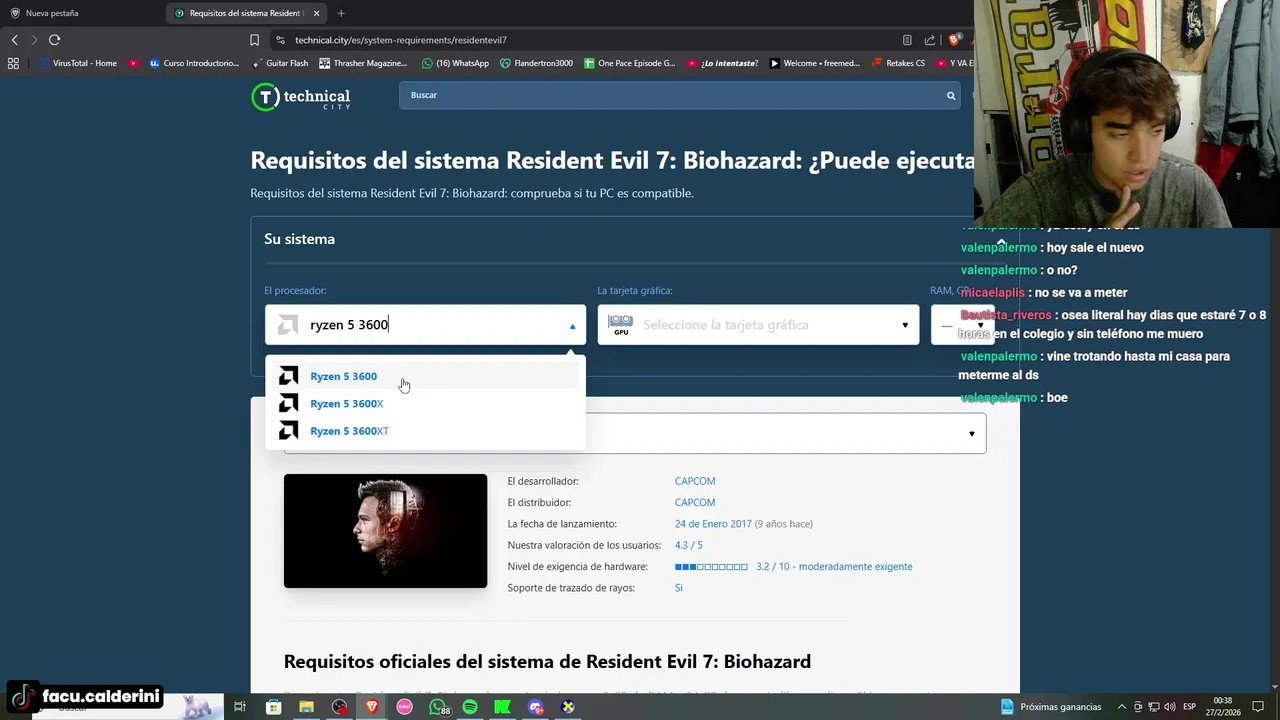Open the bookmarks apps grid icon
Image resolution: width=1280 pixels, height=720 pixels.
click(13, 63)
